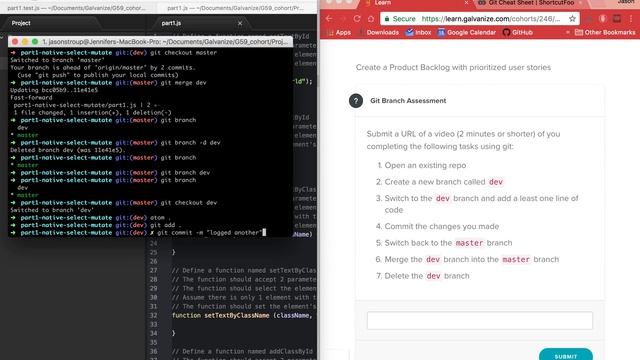Click the Chrome back arrow
The width and height of the screenshot is (640, 360).
[329, 19]
